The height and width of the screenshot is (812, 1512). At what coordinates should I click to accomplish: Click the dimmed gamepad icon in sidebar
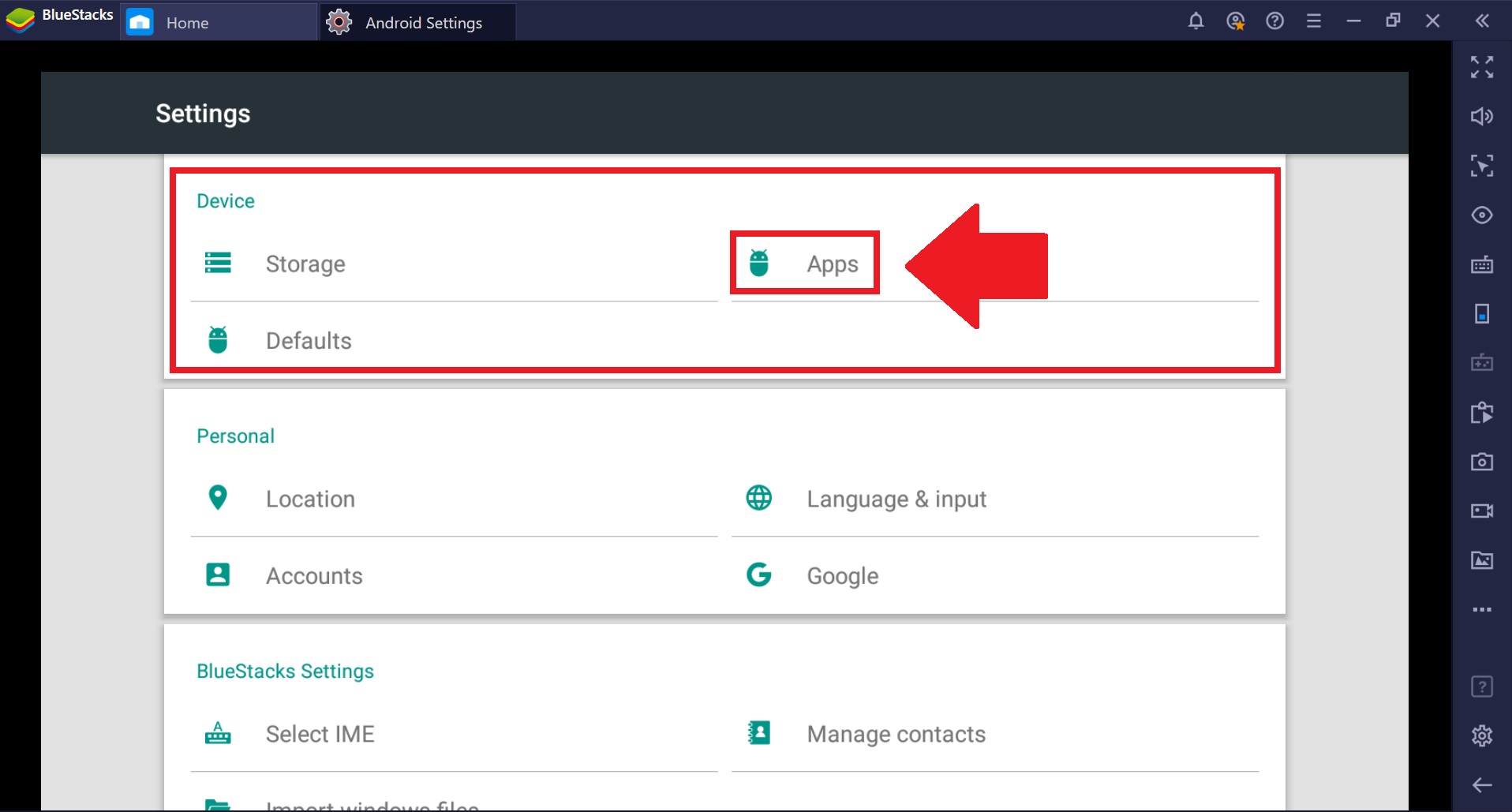1482,363
